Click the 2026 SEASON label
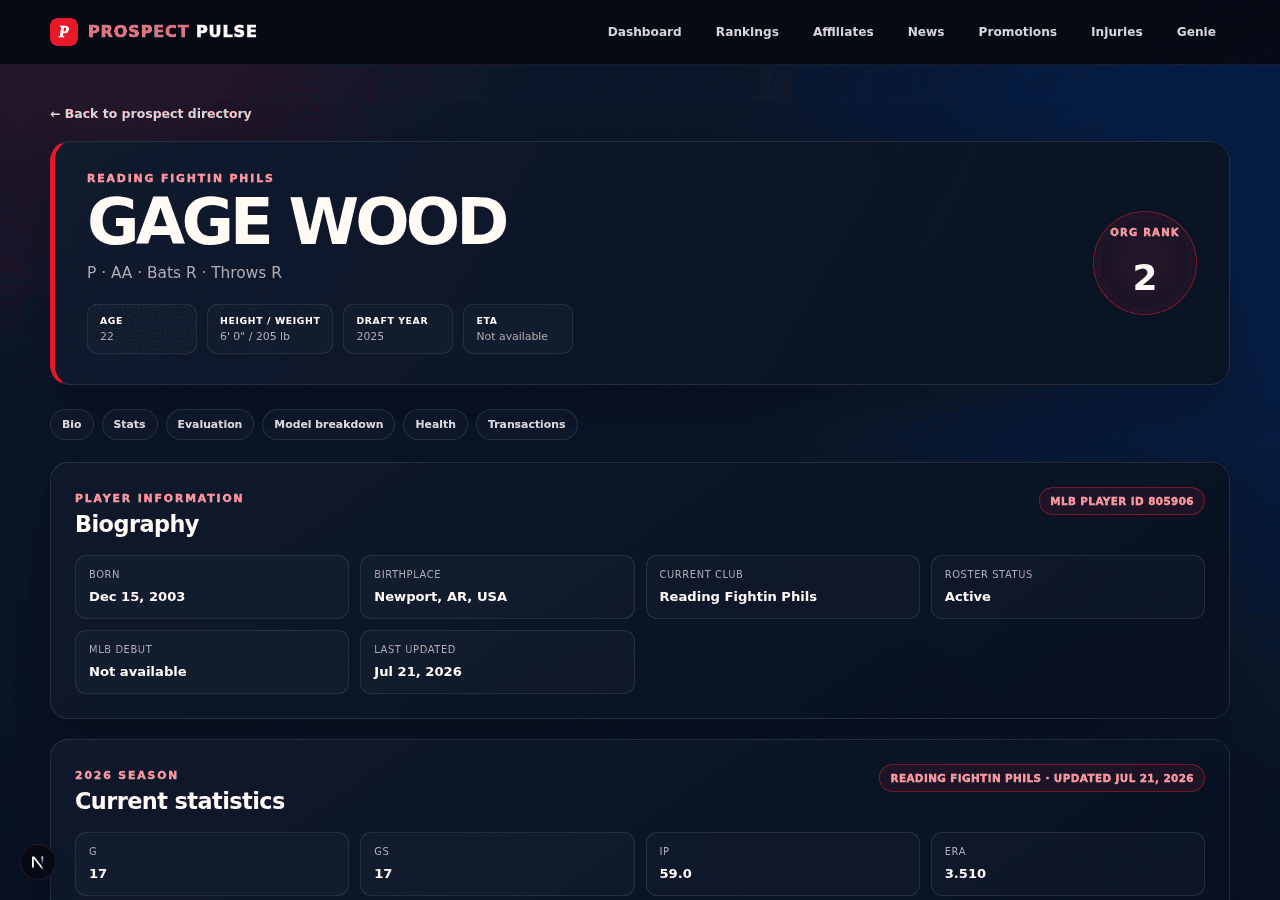Viewport: 1280px width, 900px height. [127, 775]
